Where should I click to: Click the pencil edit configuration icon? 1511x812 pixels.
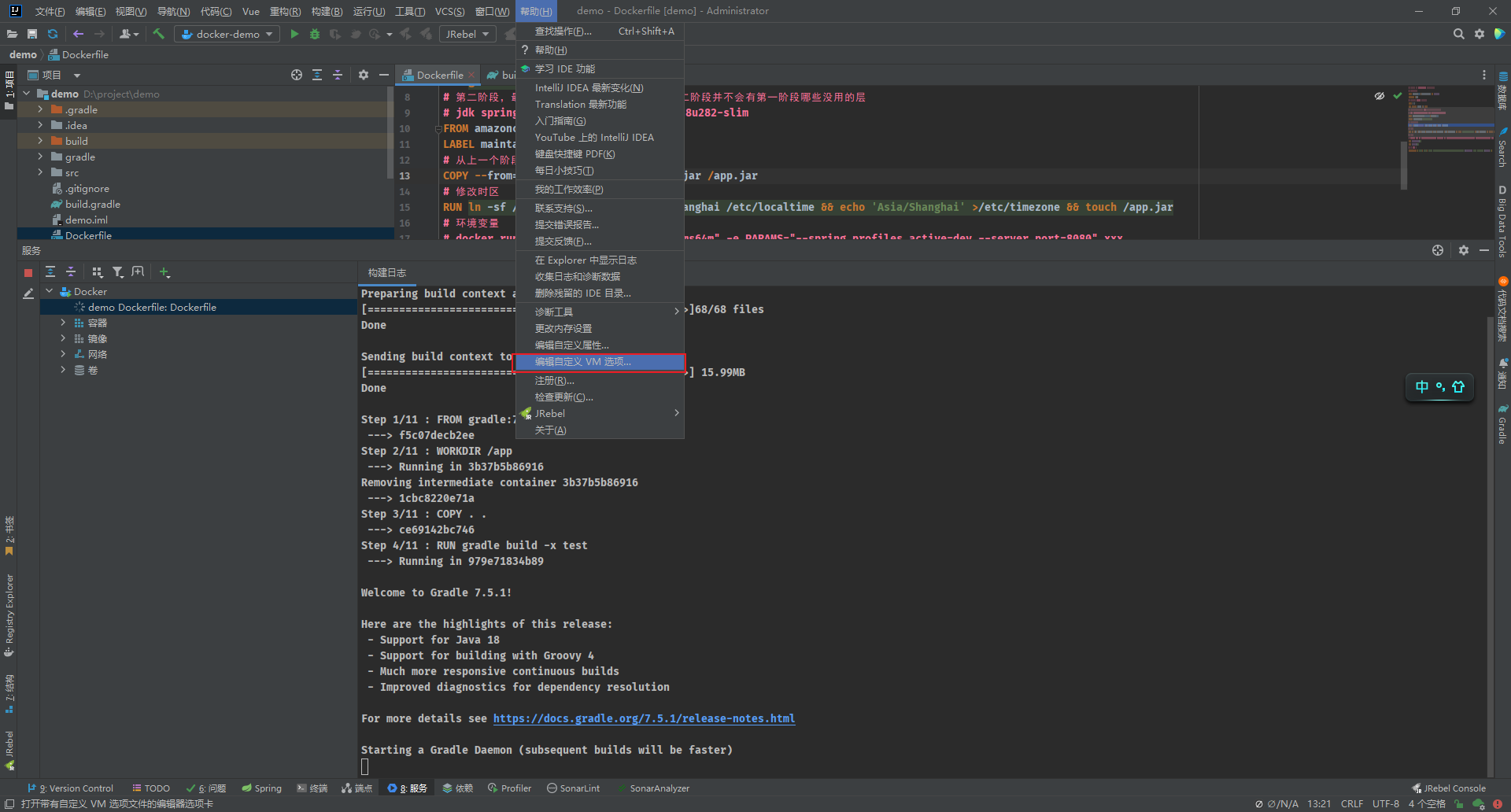pyautogui.click(x=28, y=293)
